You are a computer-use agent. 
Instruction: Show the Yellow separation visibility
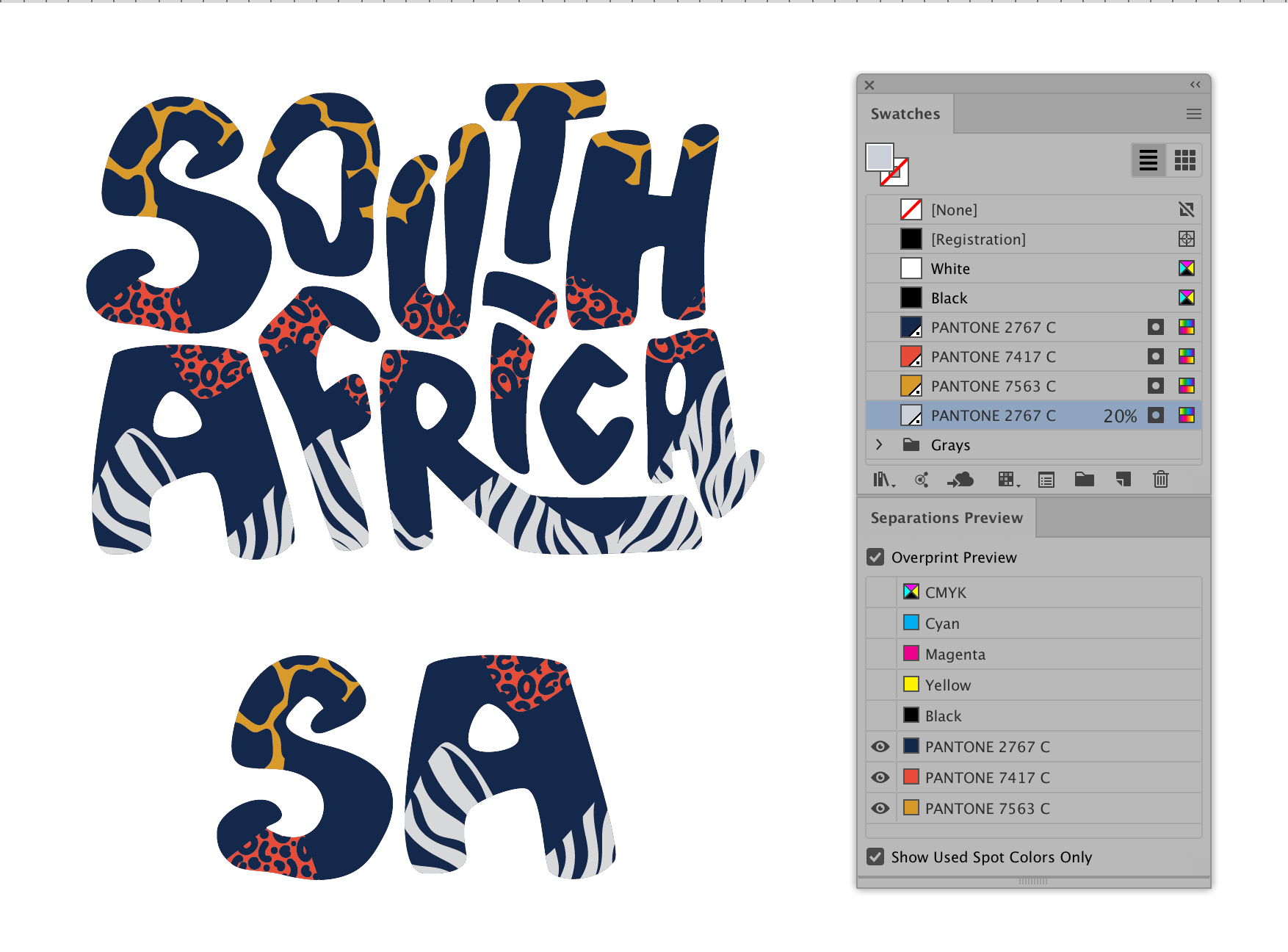pyautogui.click(x=880, y=685)
